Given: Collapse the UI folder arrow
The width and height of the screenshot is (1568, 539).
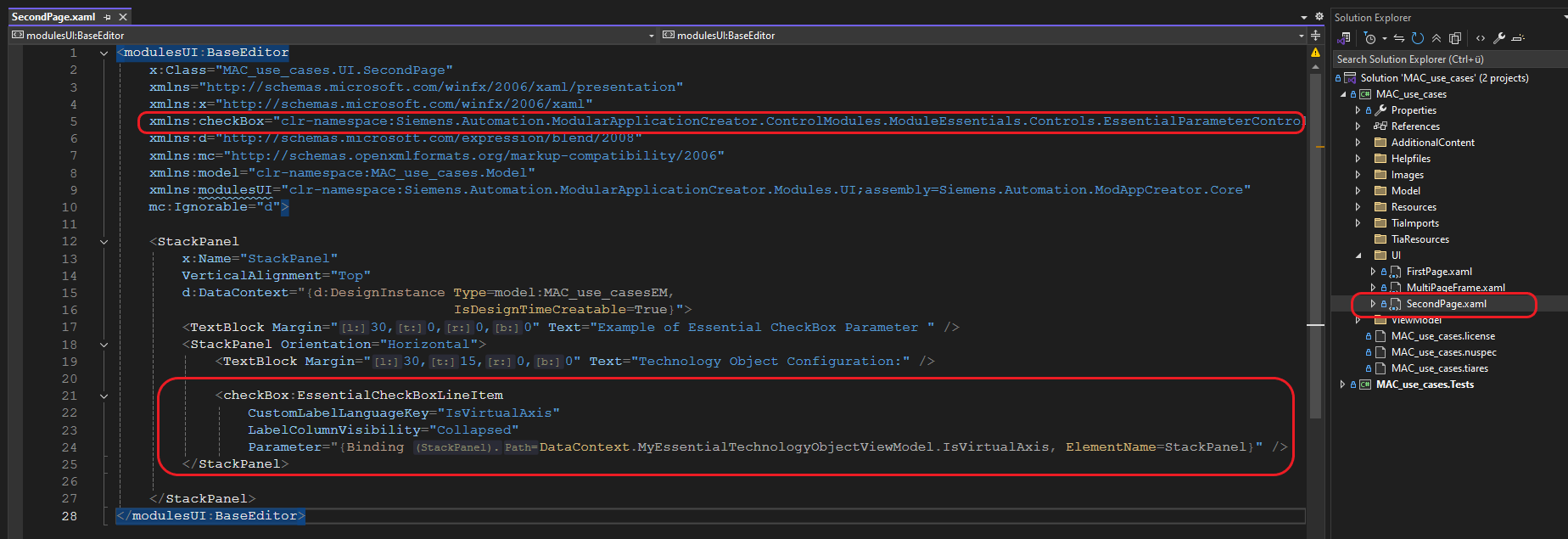Looking at the screenshot, I should [x=1358, y=255].
